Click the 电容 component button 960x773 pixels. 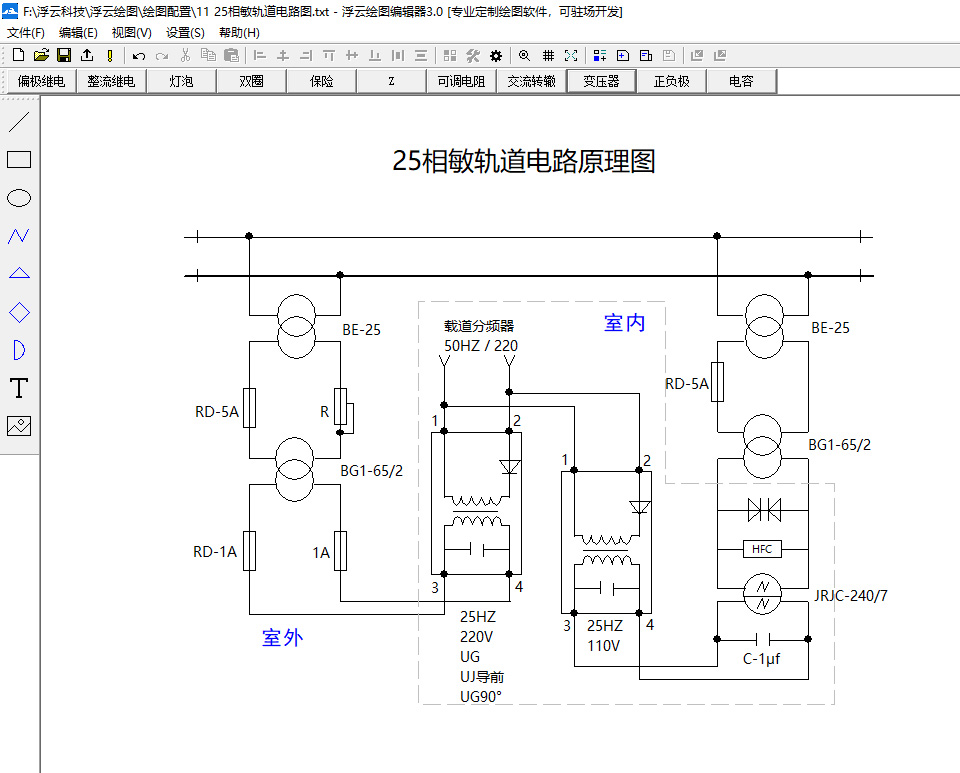click(741, 81)
